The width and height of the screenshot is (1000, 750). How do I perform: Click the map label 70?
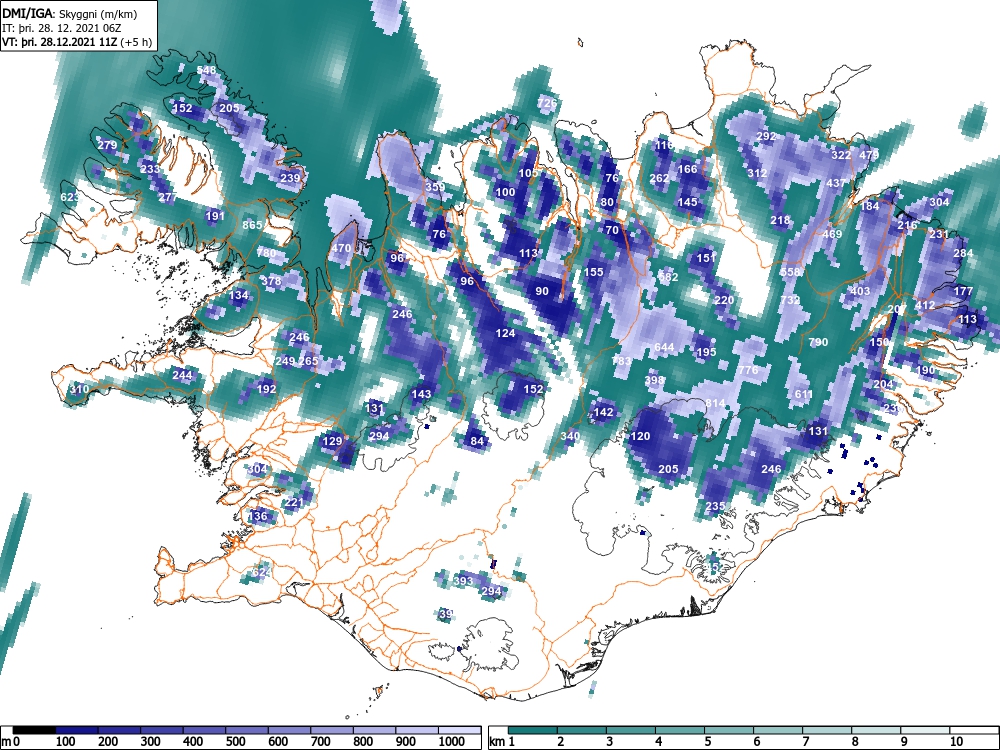(x=612, y=230)
